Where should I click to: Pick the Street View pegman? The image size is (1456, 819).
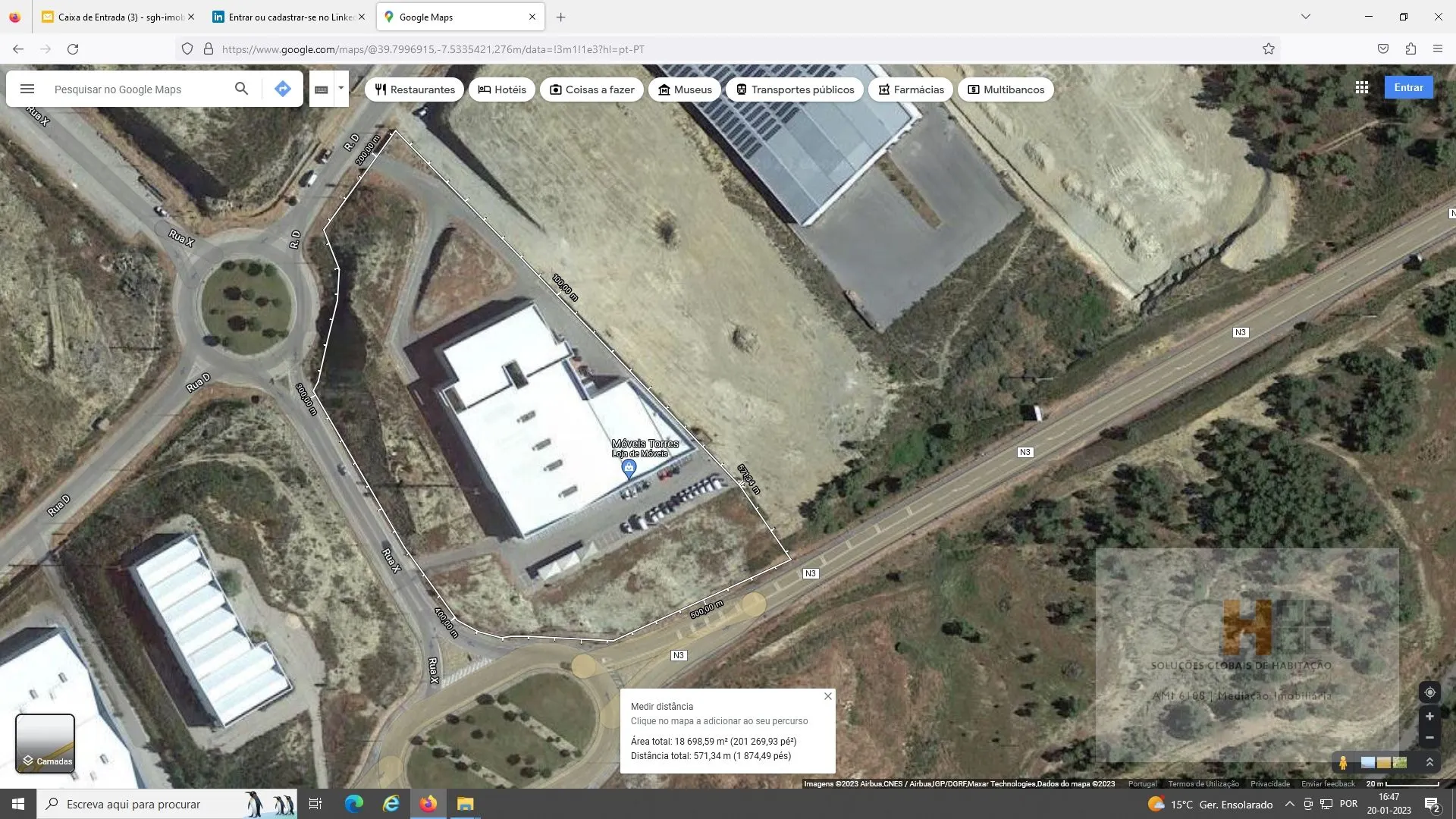tap(1343, 763)
